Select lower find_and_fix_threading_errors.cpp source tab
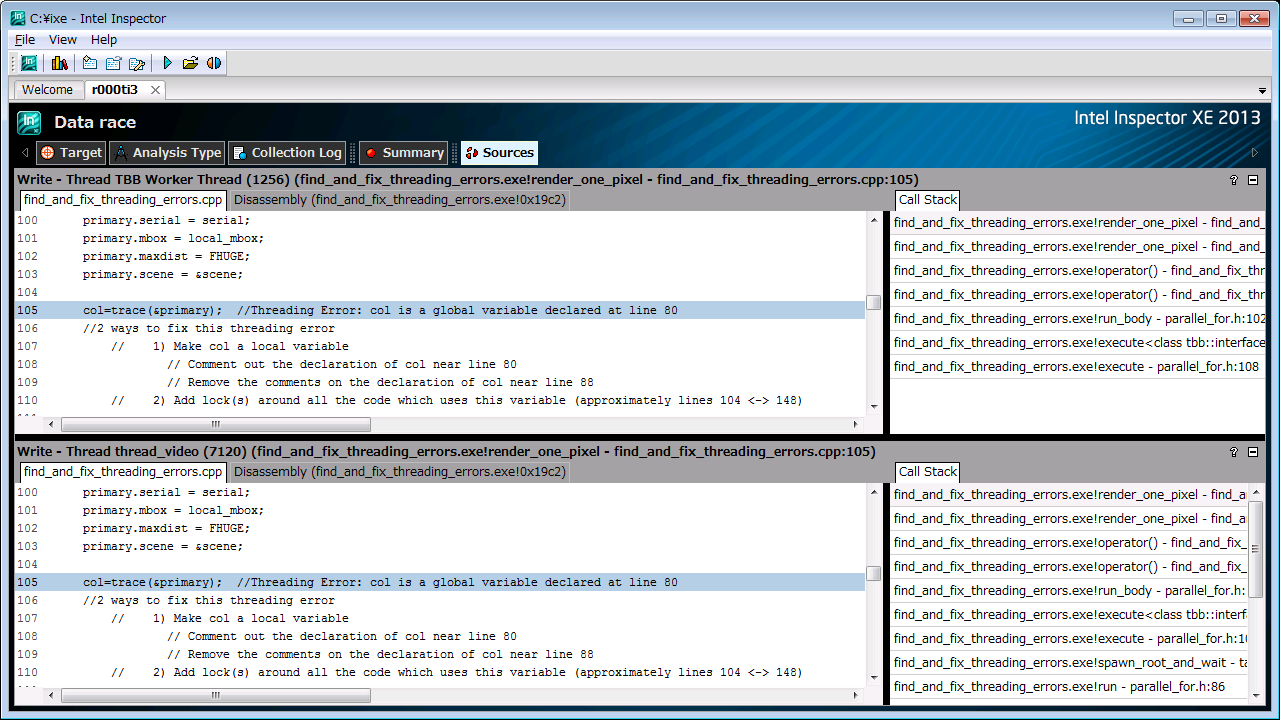 point(123,472)
